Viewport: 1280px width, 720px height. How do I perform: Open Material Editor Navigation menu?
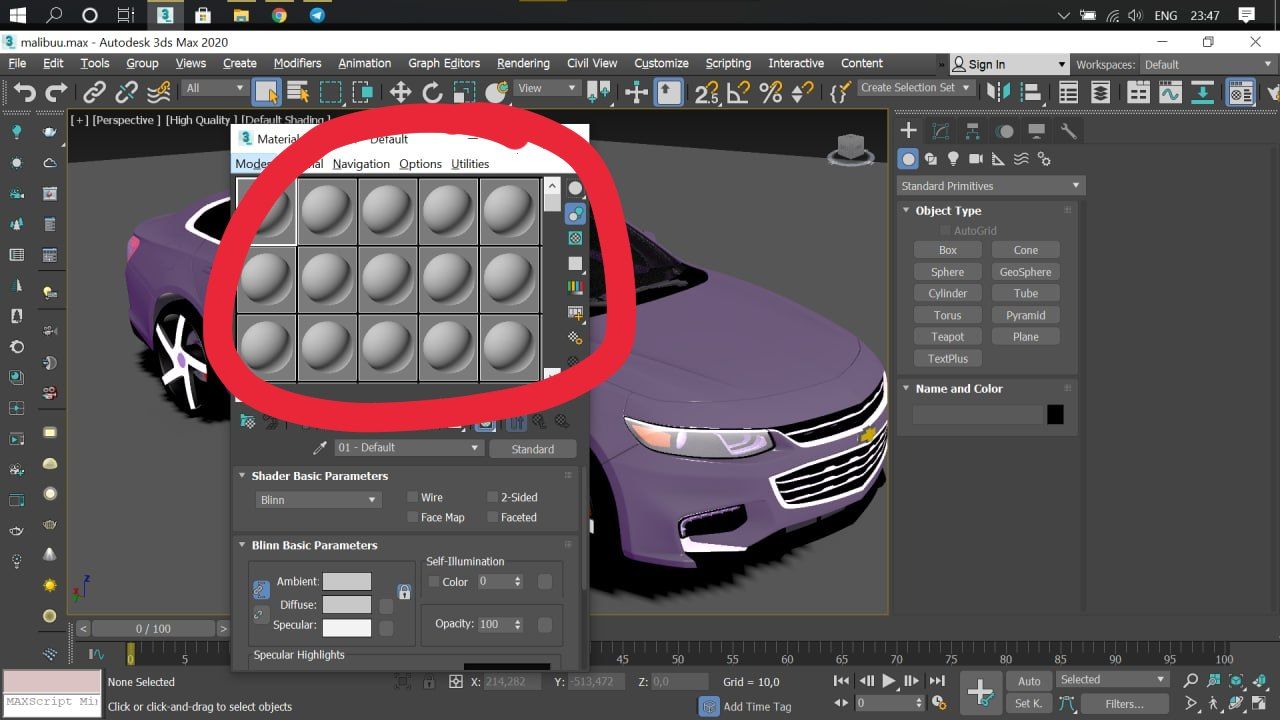[x=361, y=164]
